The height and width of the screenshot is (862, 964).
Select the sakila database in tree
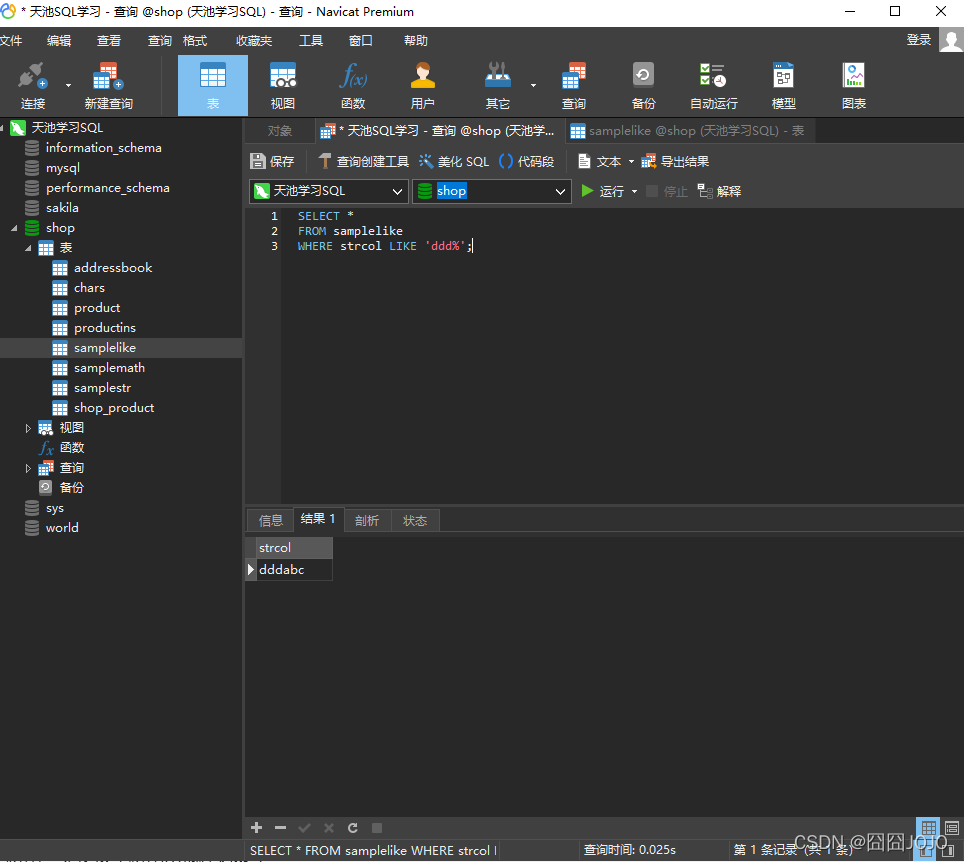[x=61, y=208]
